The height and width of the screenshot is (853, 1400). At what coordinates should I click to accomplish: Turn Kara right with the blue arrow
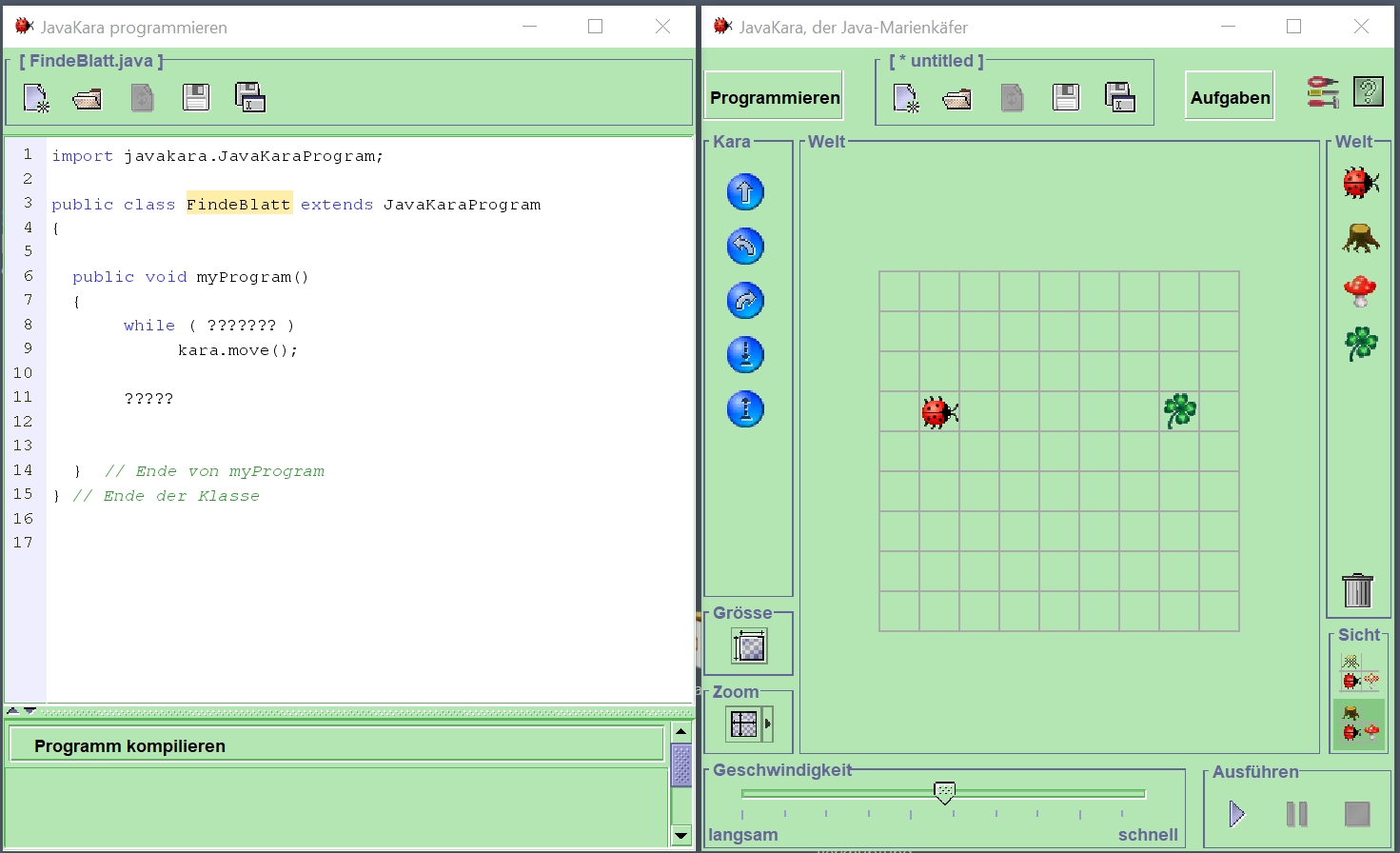(745, 301)
